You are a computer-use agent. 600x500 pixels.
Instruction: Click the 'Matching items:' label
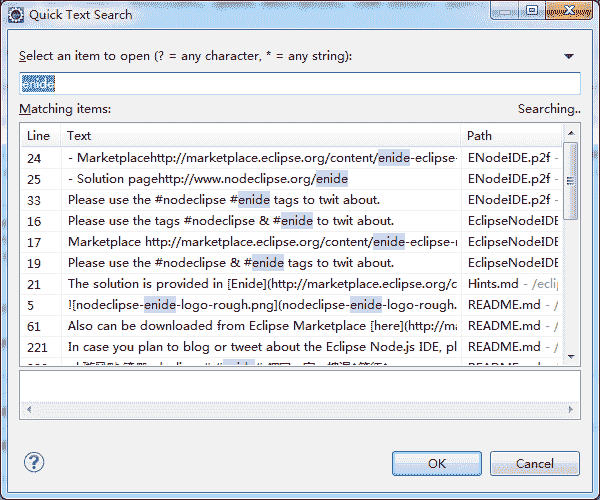pos(65,109)
